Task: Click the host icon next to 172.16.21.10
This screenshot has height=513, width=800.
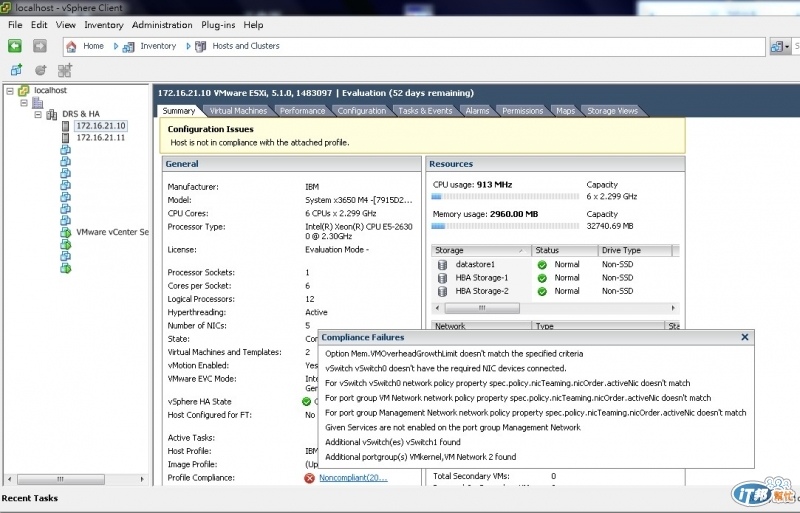Action: 65,126
